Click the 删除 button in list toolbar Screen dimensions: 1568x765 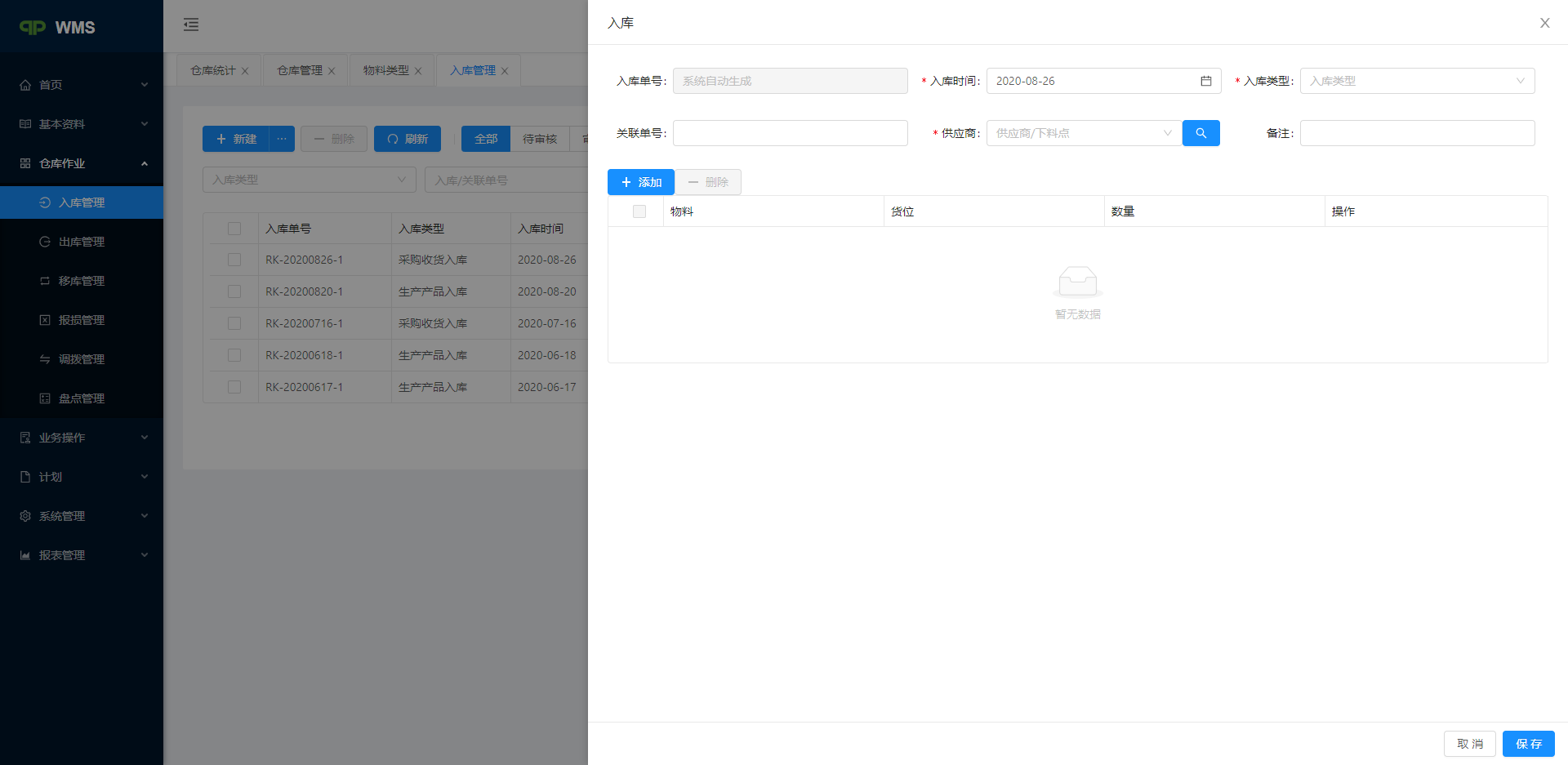tap(334, 139)
